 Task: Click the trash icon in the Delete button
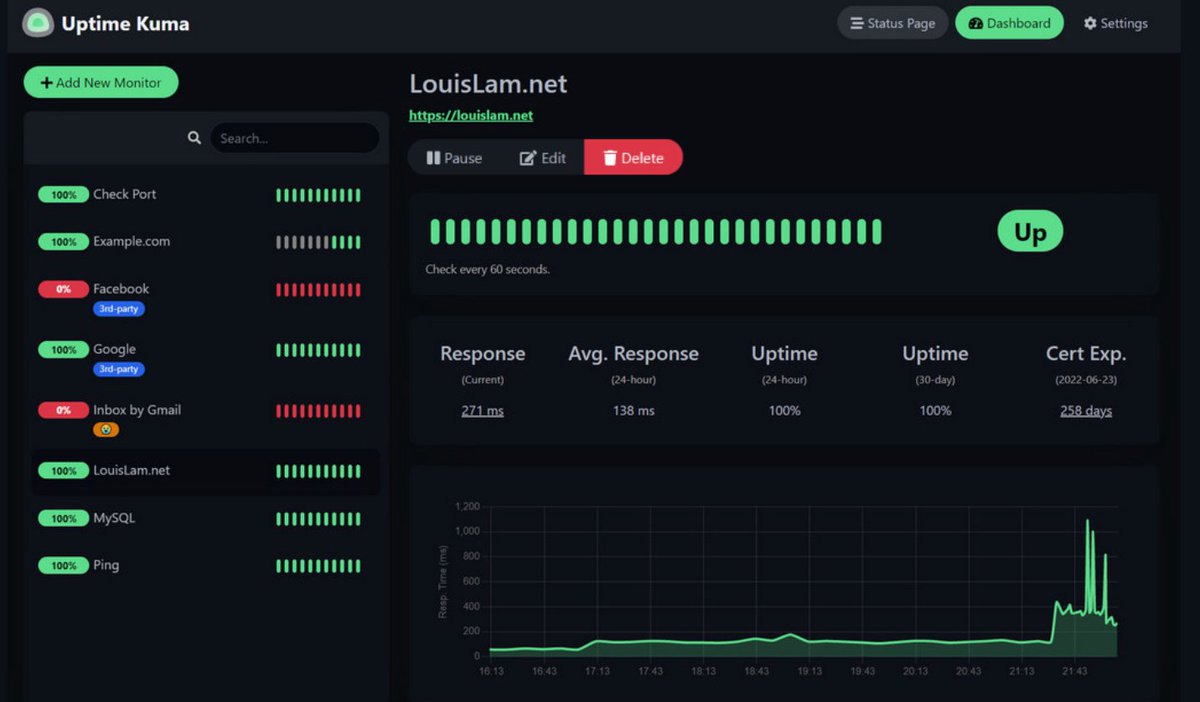pyautogui.click(x=610, y=157)
